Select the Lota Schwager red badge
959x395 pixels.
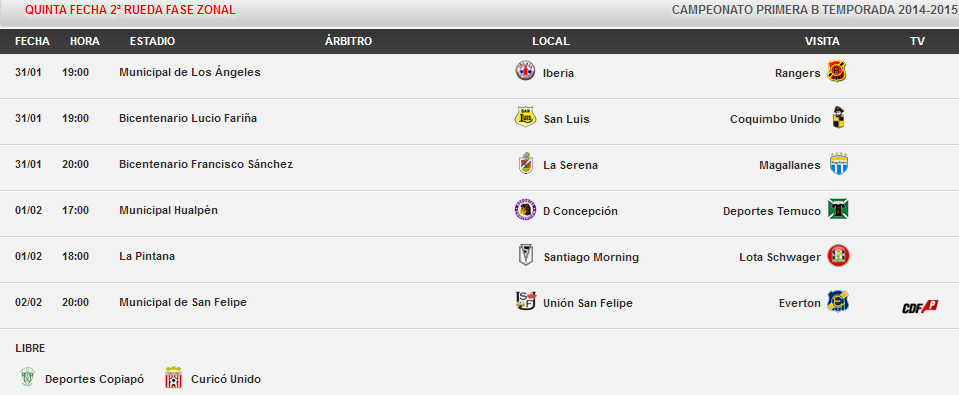838,256
